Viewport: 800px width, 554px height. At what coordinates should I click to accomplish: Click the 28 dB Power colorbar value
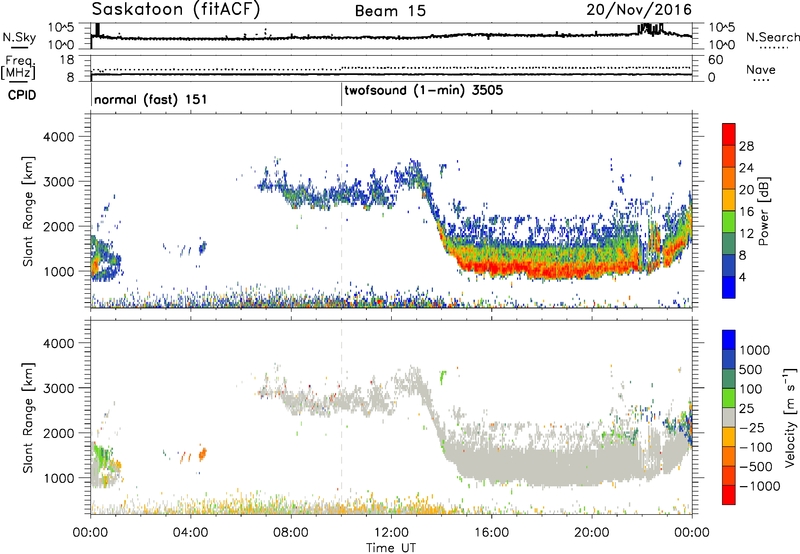tap(746, 146)
